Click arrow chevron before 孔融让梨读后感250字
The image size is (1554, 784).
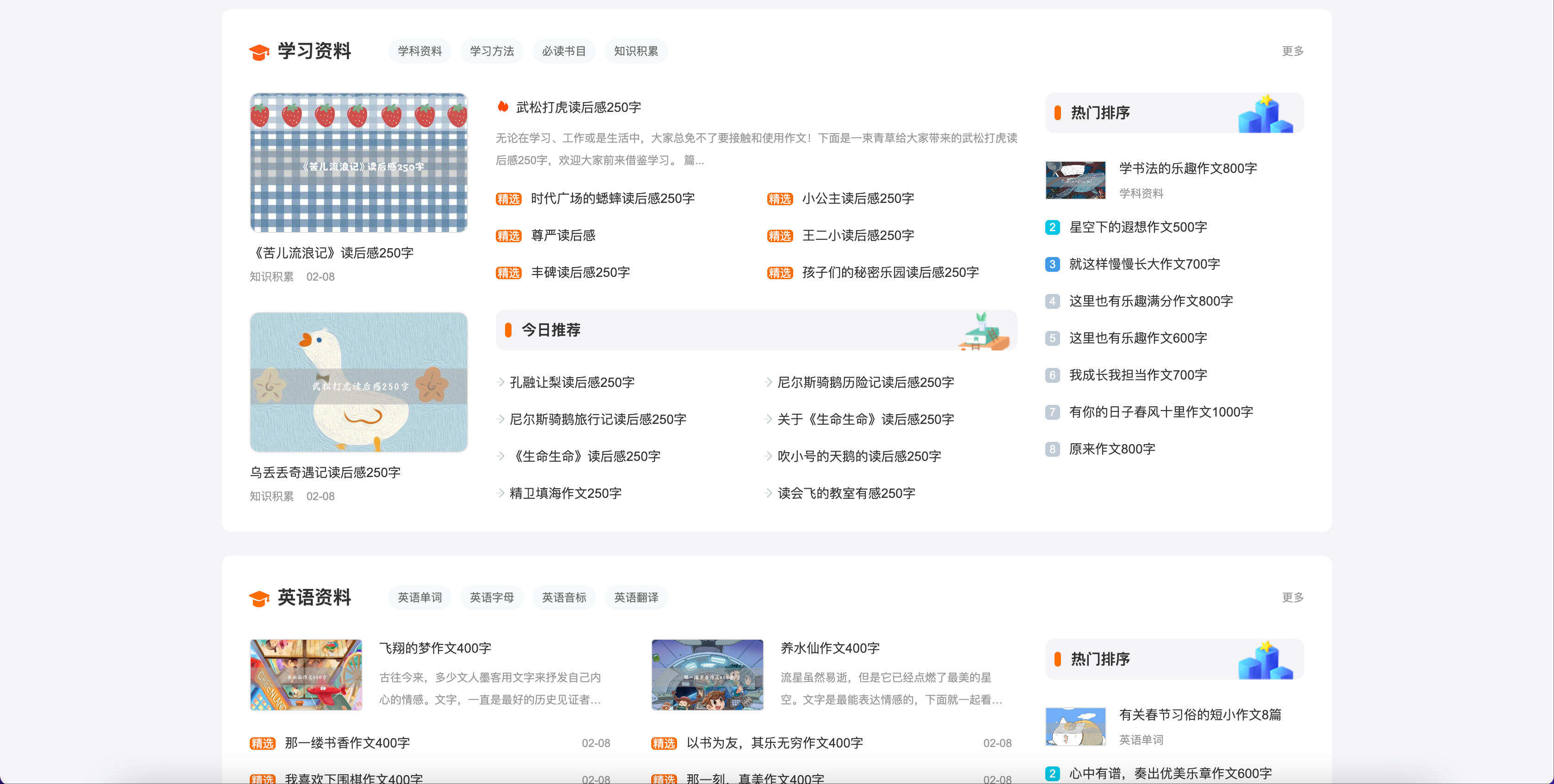pos(501,382)
